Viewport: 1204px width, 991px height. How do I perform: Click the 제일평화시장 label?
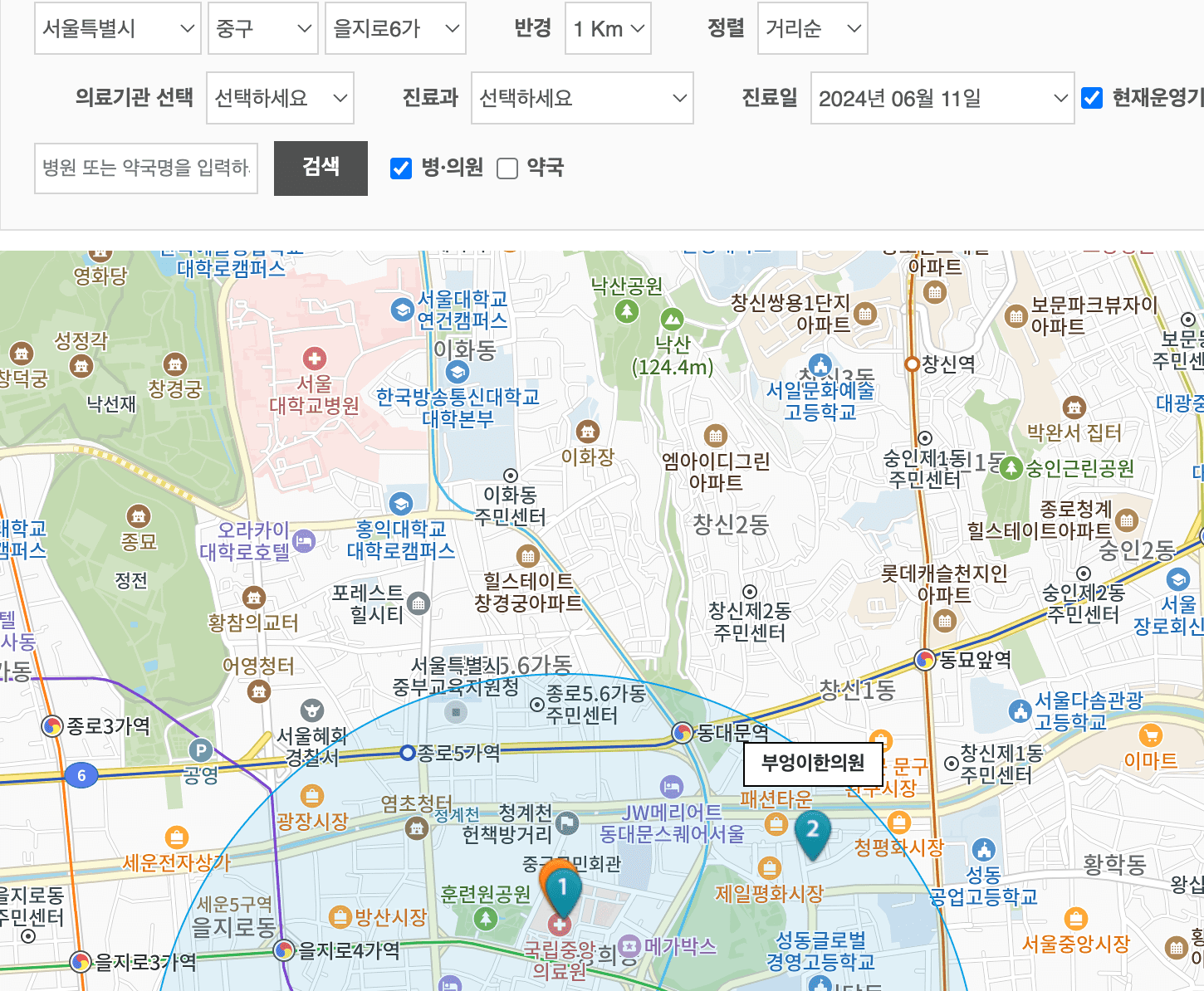770,893
